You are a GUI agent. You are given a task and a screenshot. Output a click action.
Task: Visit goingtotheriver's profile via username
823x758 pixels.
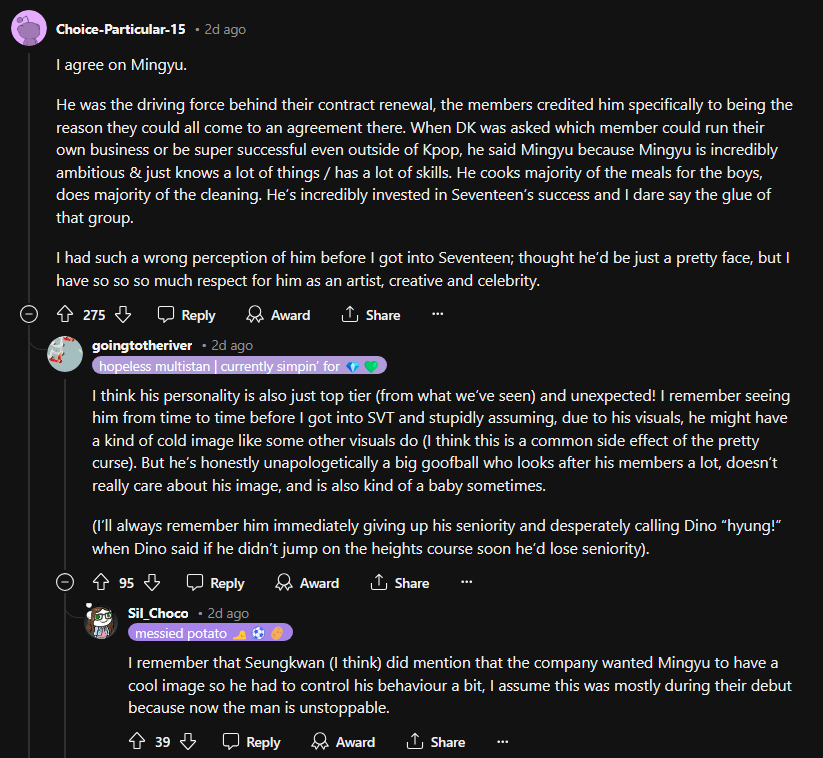(x=142, y=345)
